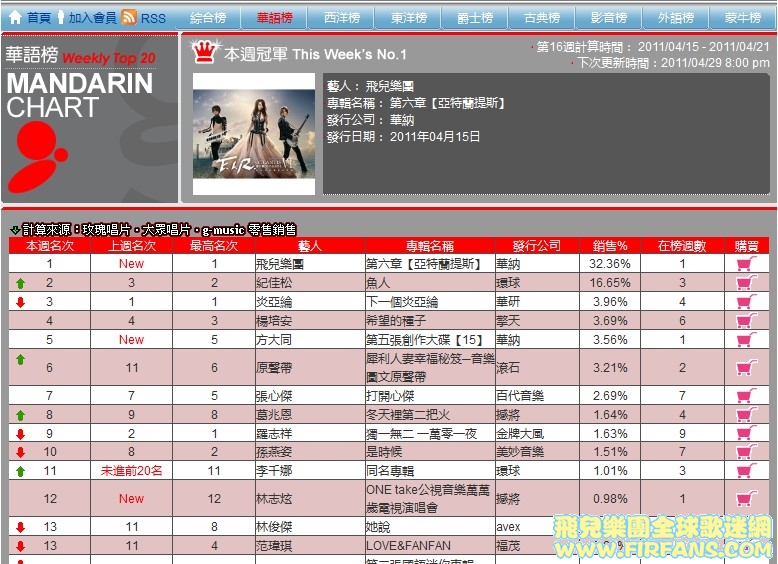Click the cart icon for 林志炫 row
Screen dimensions: 778x564
[x=746, y=498]
